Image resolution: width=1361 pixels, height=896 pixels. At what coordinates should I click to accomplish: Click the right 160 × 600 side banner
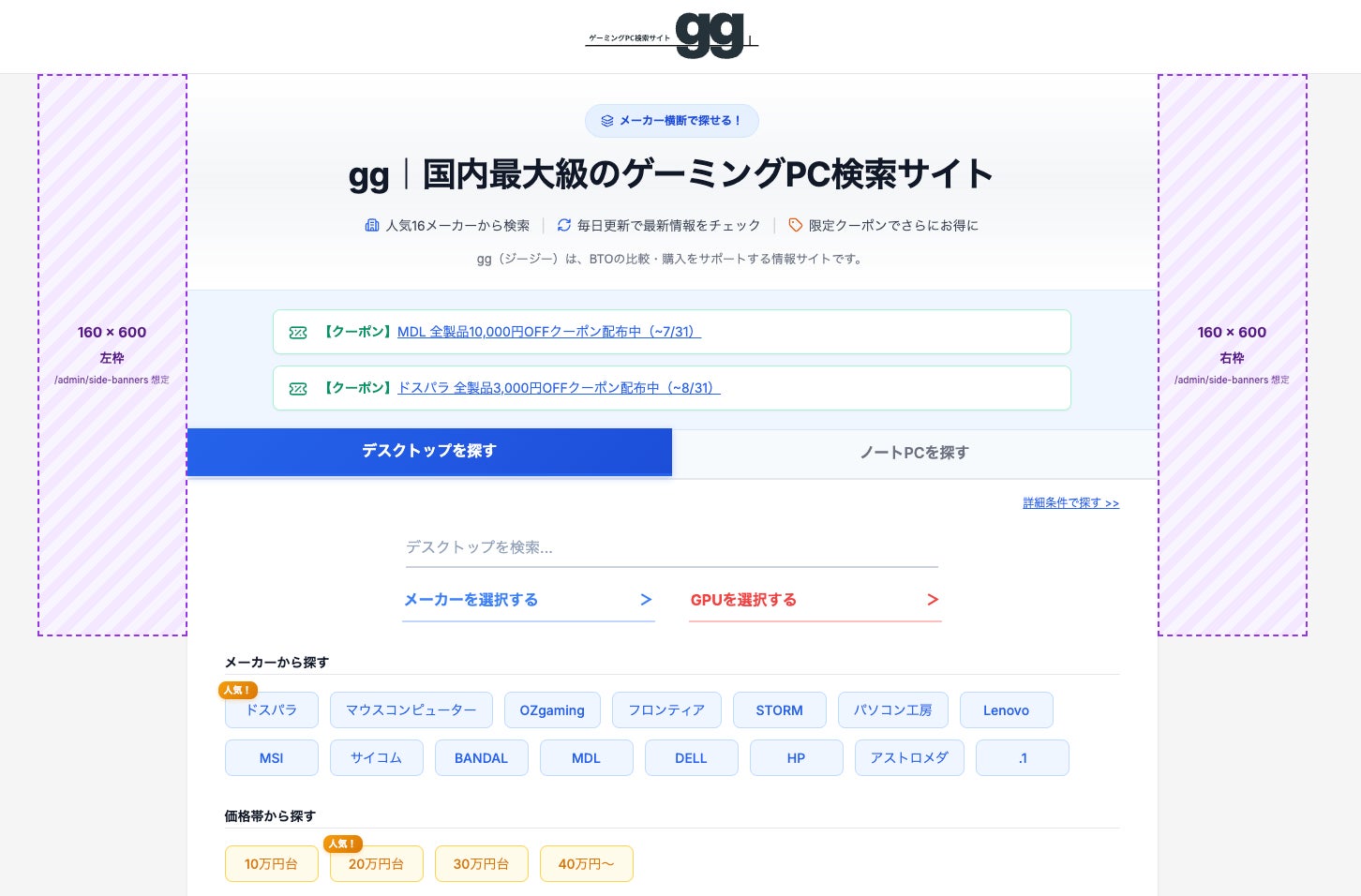(x=1233, y=355)
